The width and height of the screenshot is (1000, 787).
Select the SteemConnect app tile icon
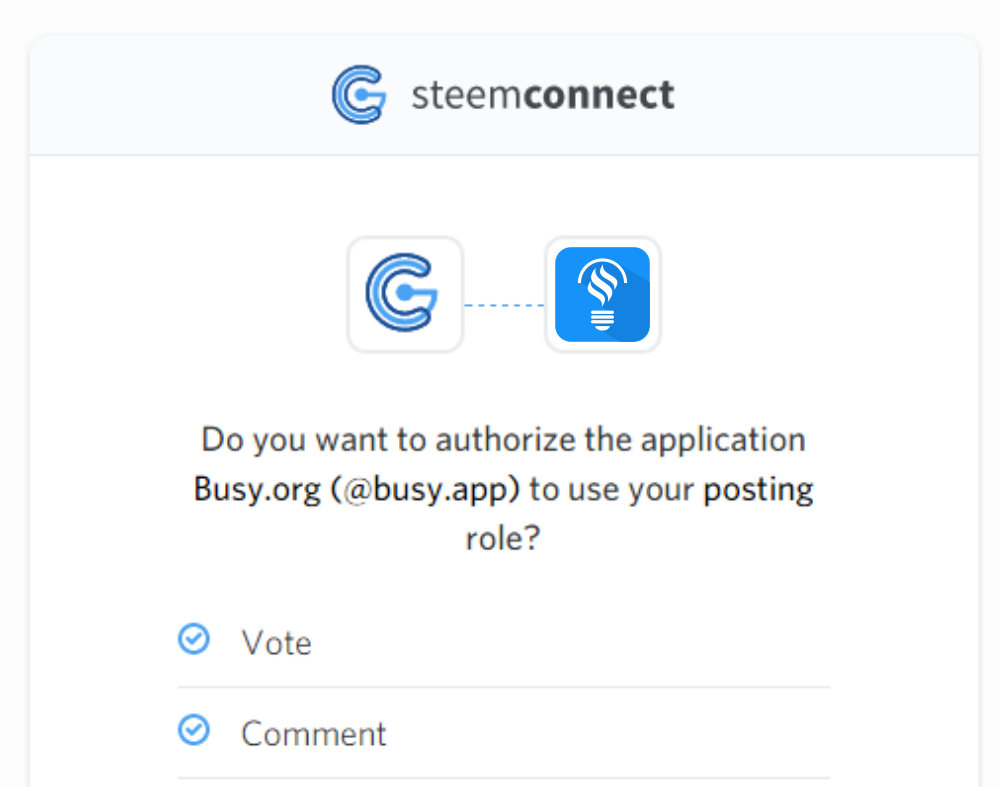[x=402, y=293]
